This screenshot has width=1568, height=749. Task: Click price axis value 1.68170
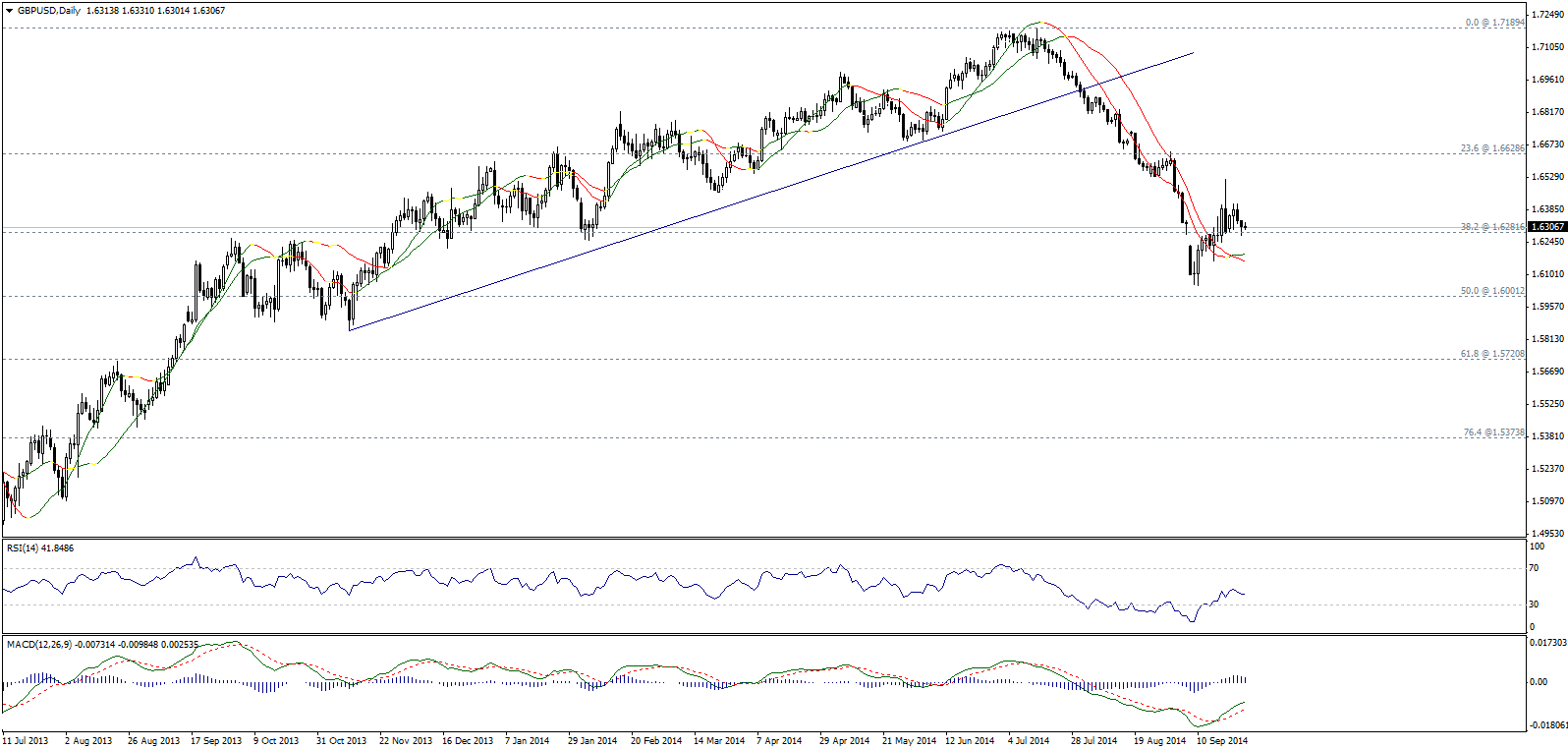(x=1547, y=112)
